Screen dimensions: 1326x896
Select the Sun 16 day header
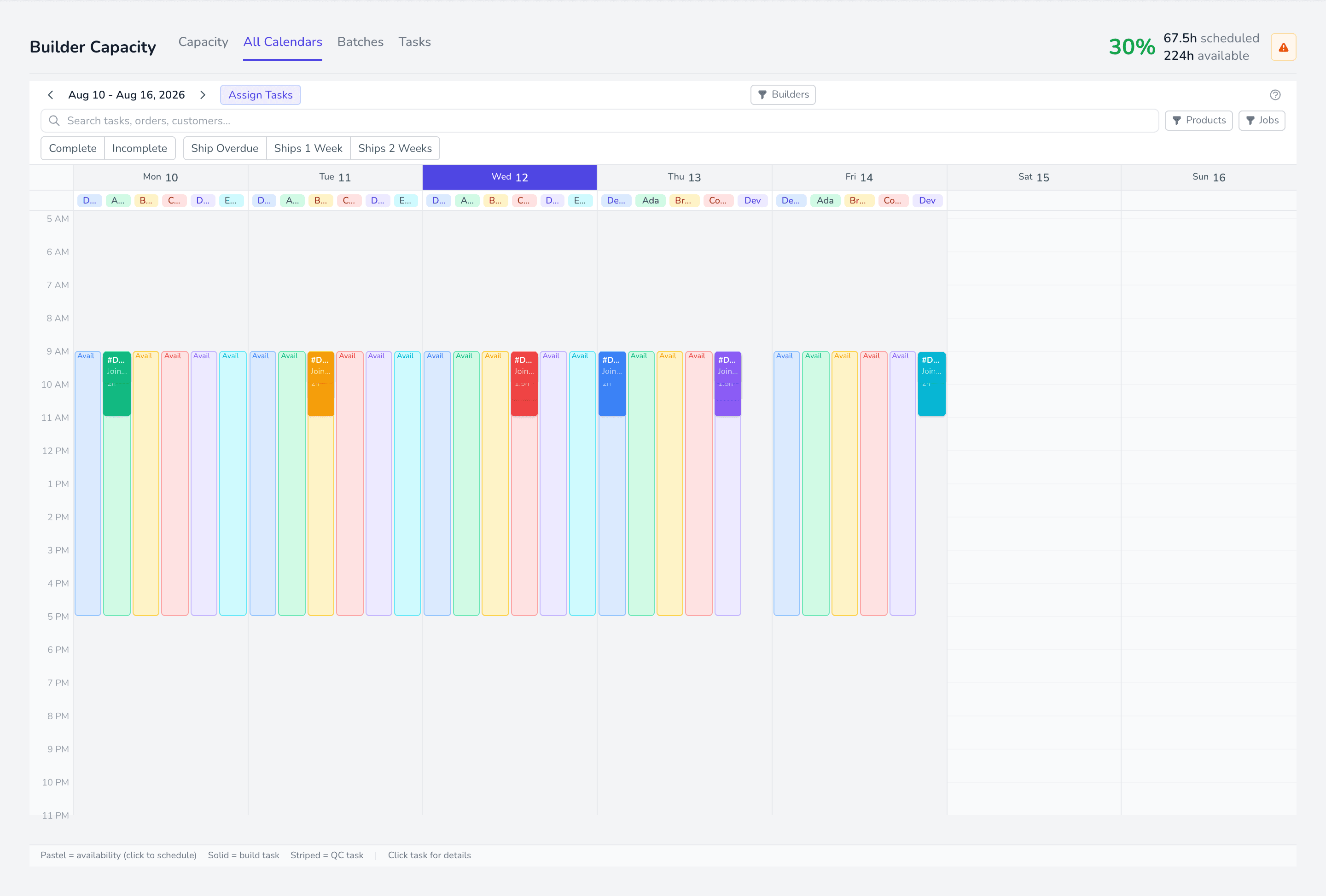coord(1209,177)
